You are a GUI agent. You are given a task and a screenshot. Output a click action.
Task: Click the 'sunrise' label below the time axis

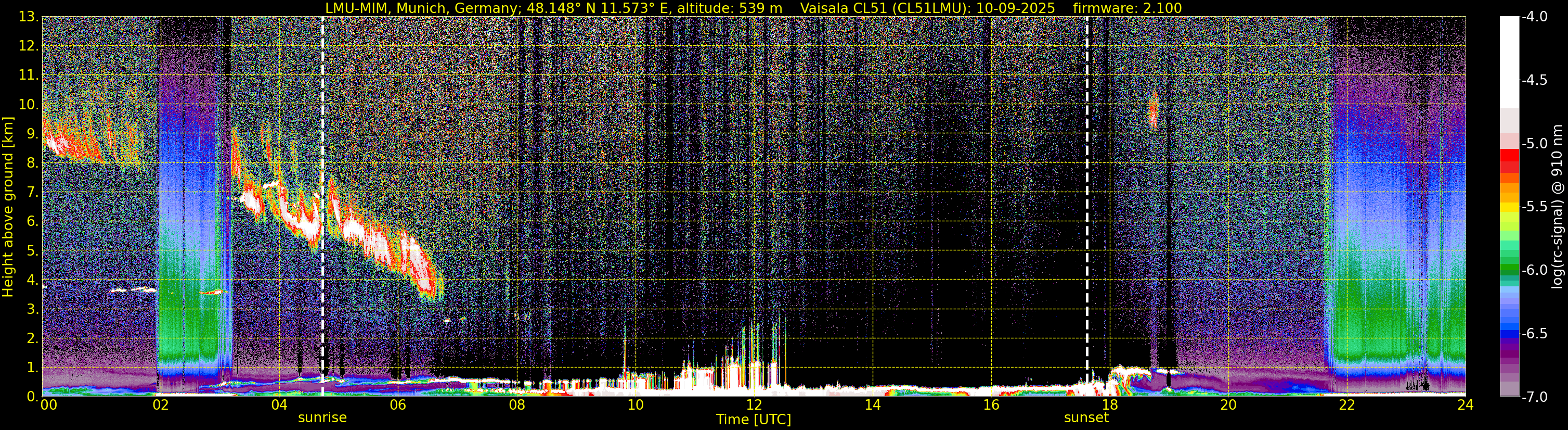pyautogui.click(x=322, y=418)
